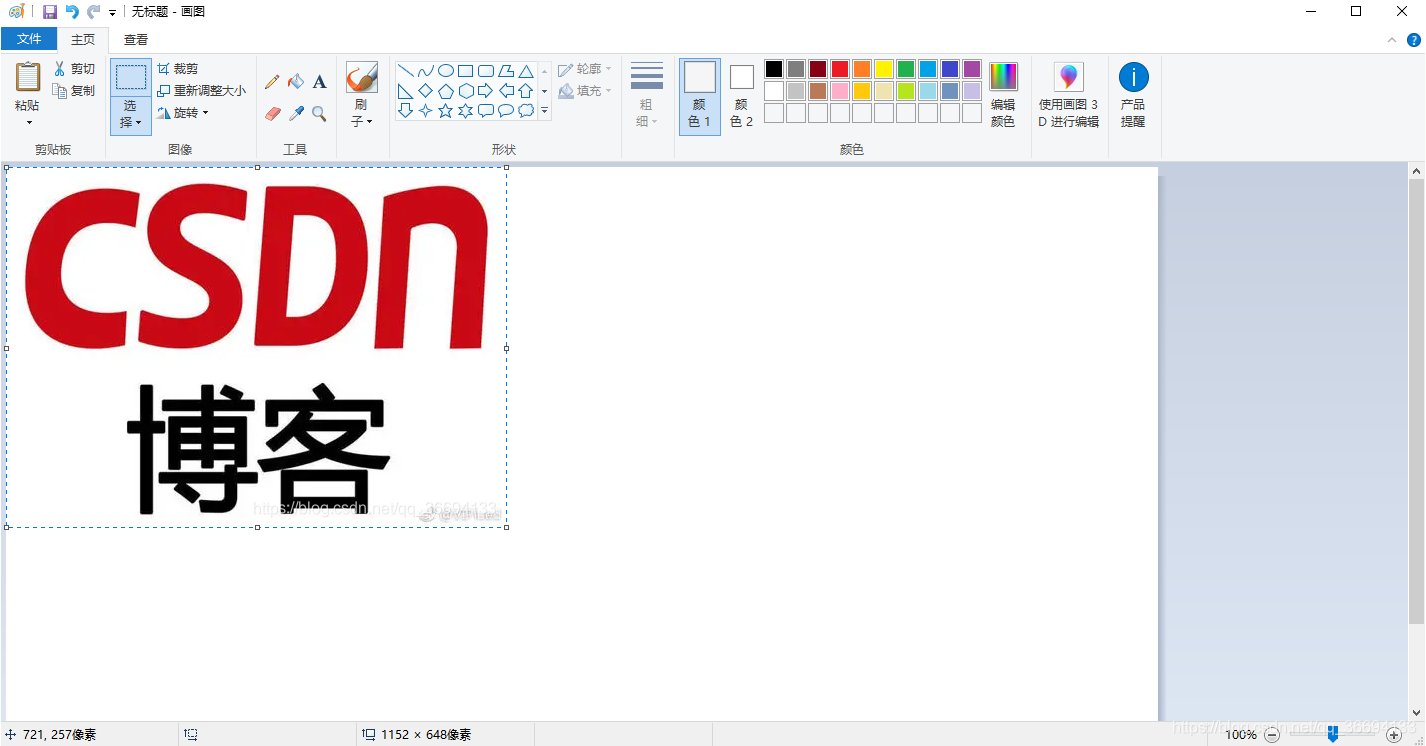Pick the black color swatch
Viewport: 1426px width, 746px height.
[774, 69]
